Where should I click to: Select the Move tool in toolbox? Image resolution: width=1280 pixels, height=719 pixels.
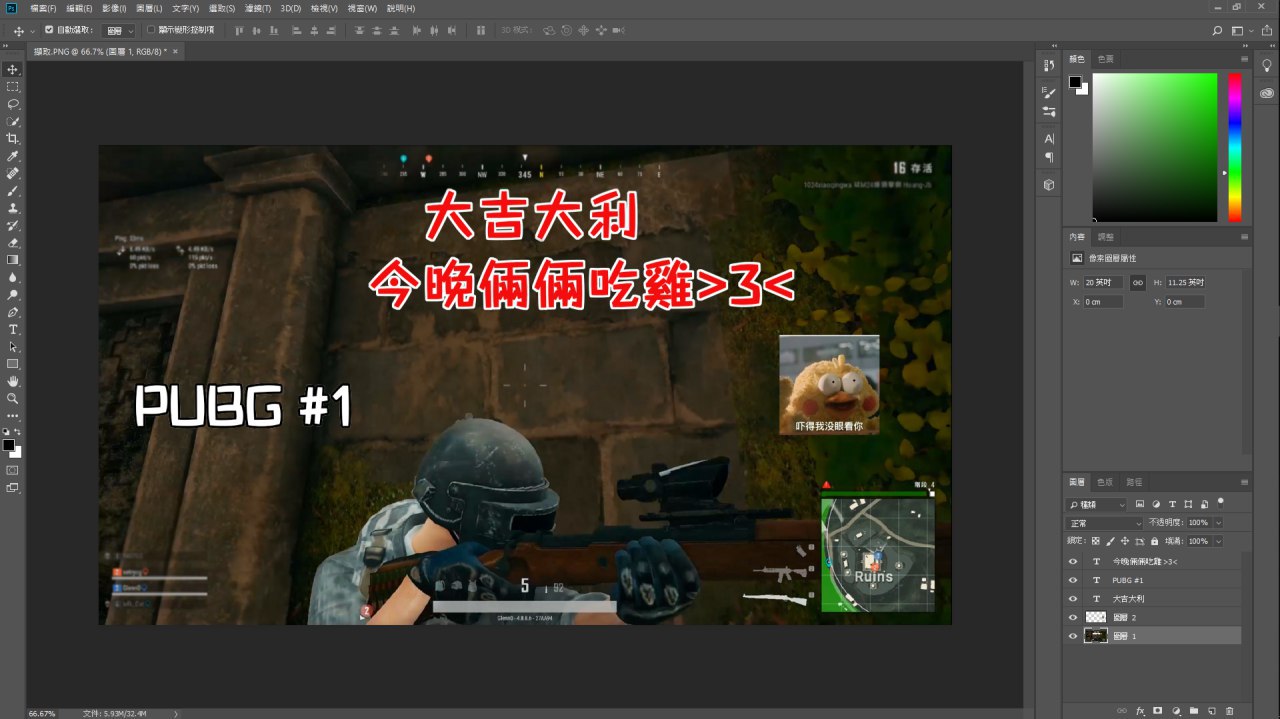tap(13, 69)
